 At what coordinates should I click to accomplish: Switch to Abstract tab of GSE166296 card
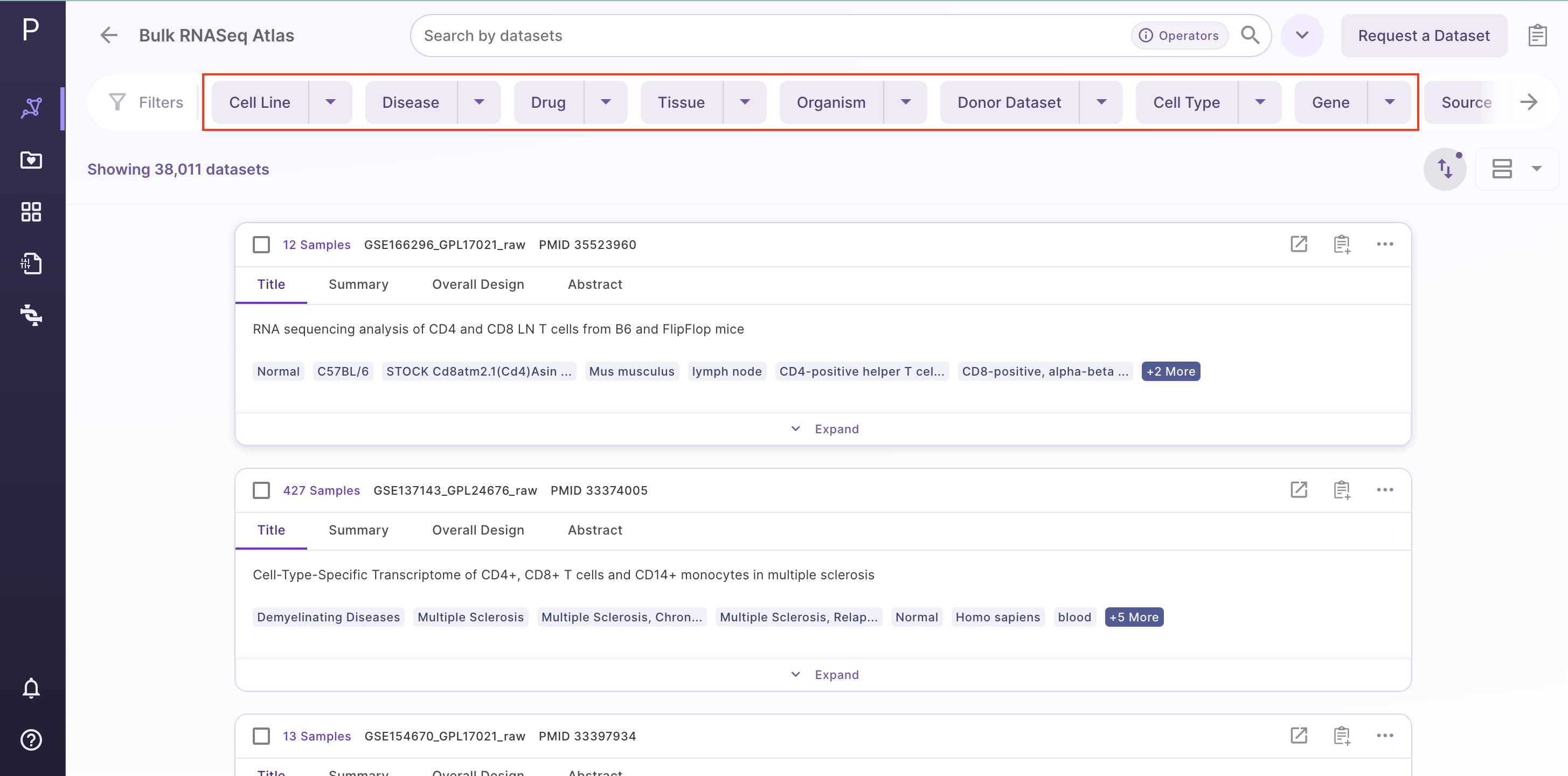(595, 284)
